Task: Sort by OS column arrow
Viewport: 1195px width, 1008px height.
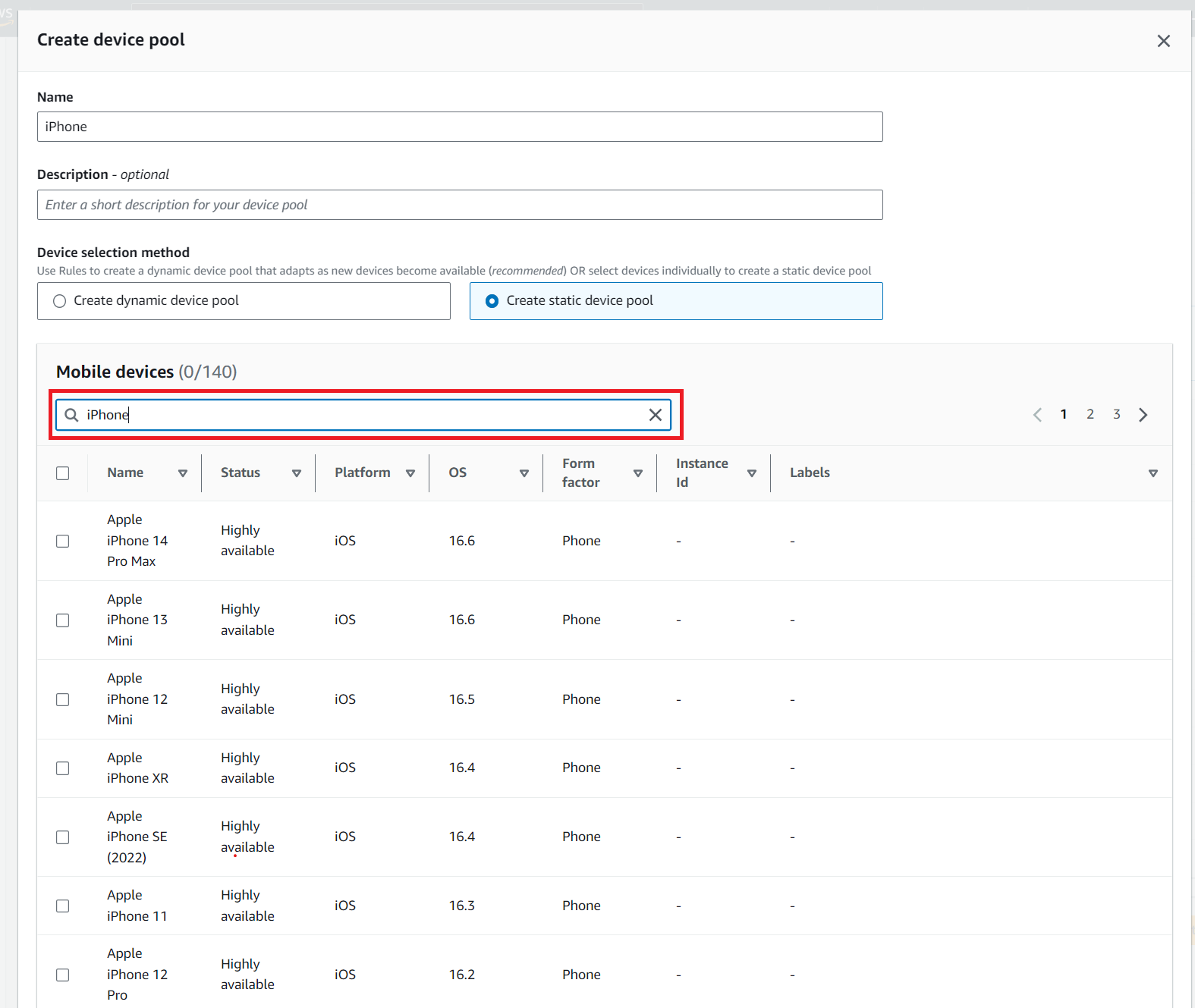Action: 524,473
